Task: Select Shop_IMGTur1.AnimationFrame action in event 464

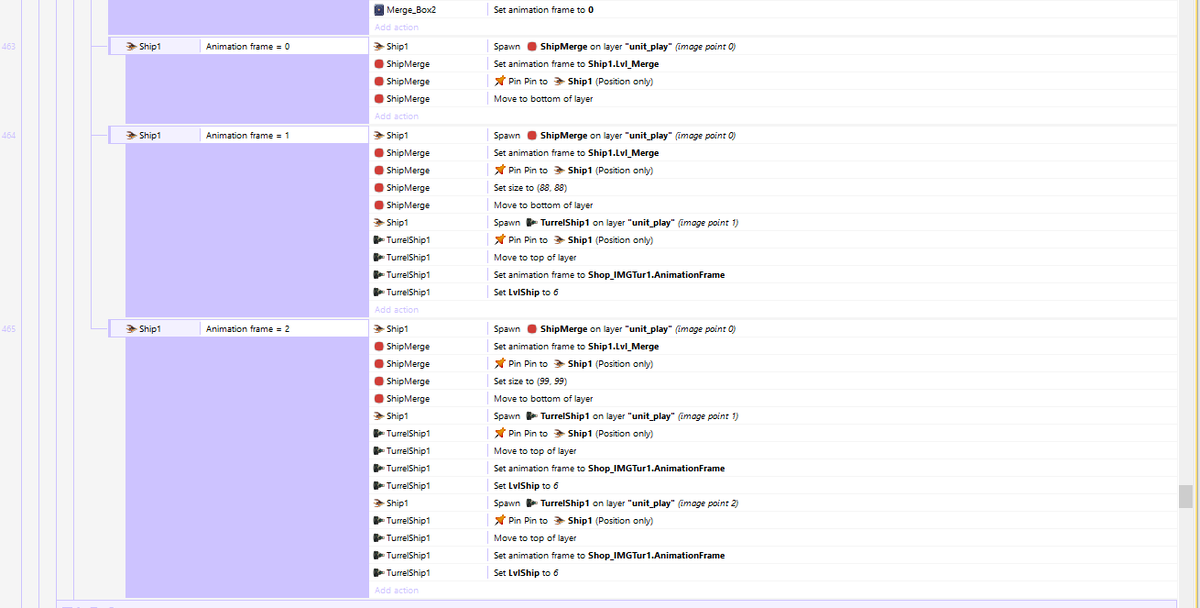Action: pyautogui.click(x=609, y=275)
